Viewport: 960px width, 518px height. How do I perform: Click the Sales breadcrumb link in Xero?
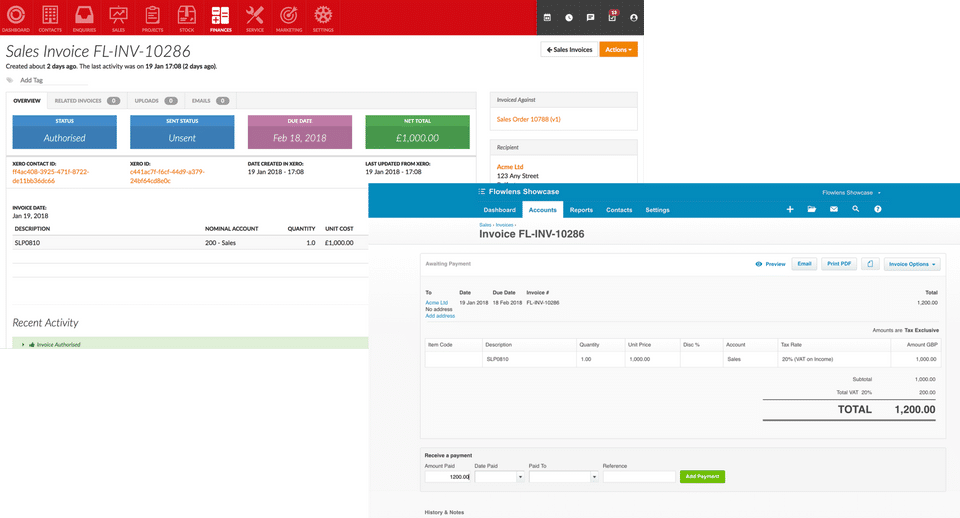[485, 225]
